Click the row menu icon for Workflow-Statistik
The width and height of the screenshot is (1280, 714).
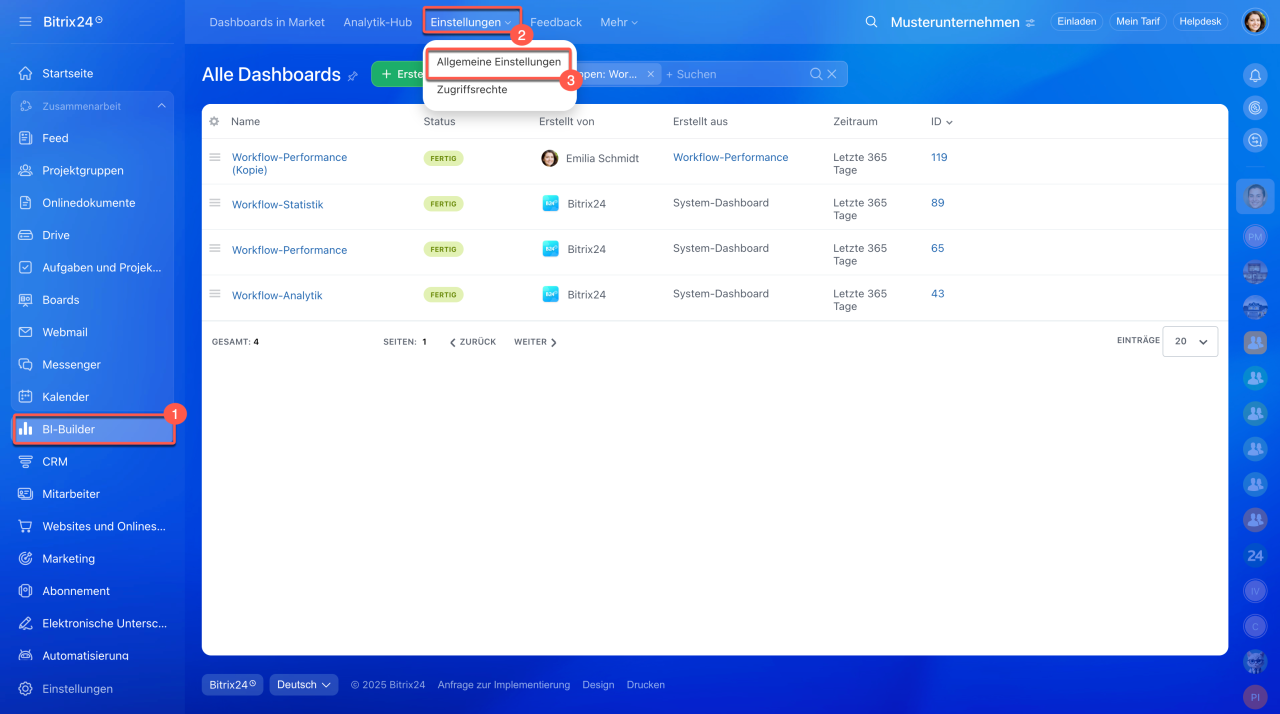point(214,203)
